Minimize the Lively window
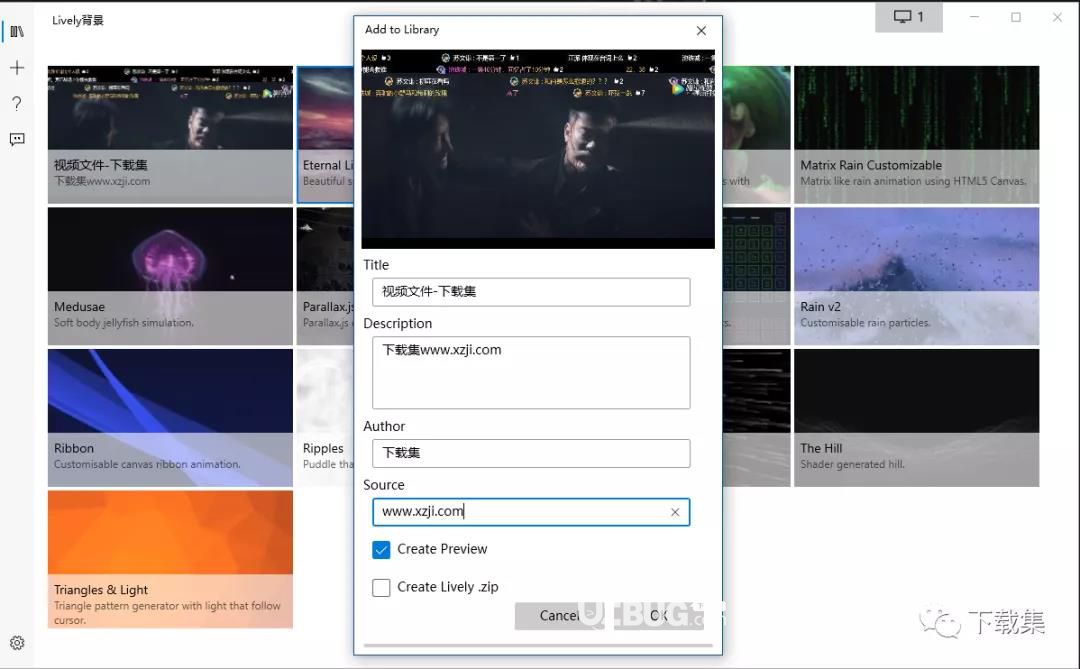The width and height of the screenshot is (1080, 669). tap(974, 17)
